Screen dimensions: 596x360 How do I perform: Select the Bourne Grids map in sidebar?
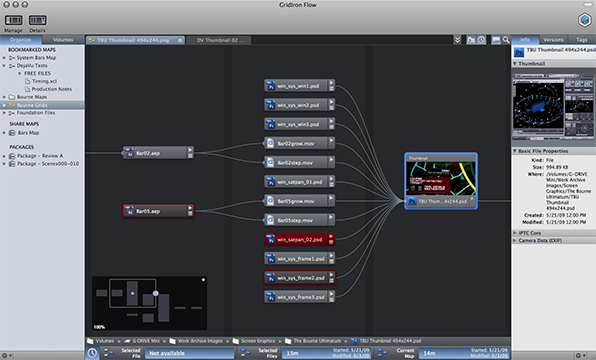tap(42, 105)
